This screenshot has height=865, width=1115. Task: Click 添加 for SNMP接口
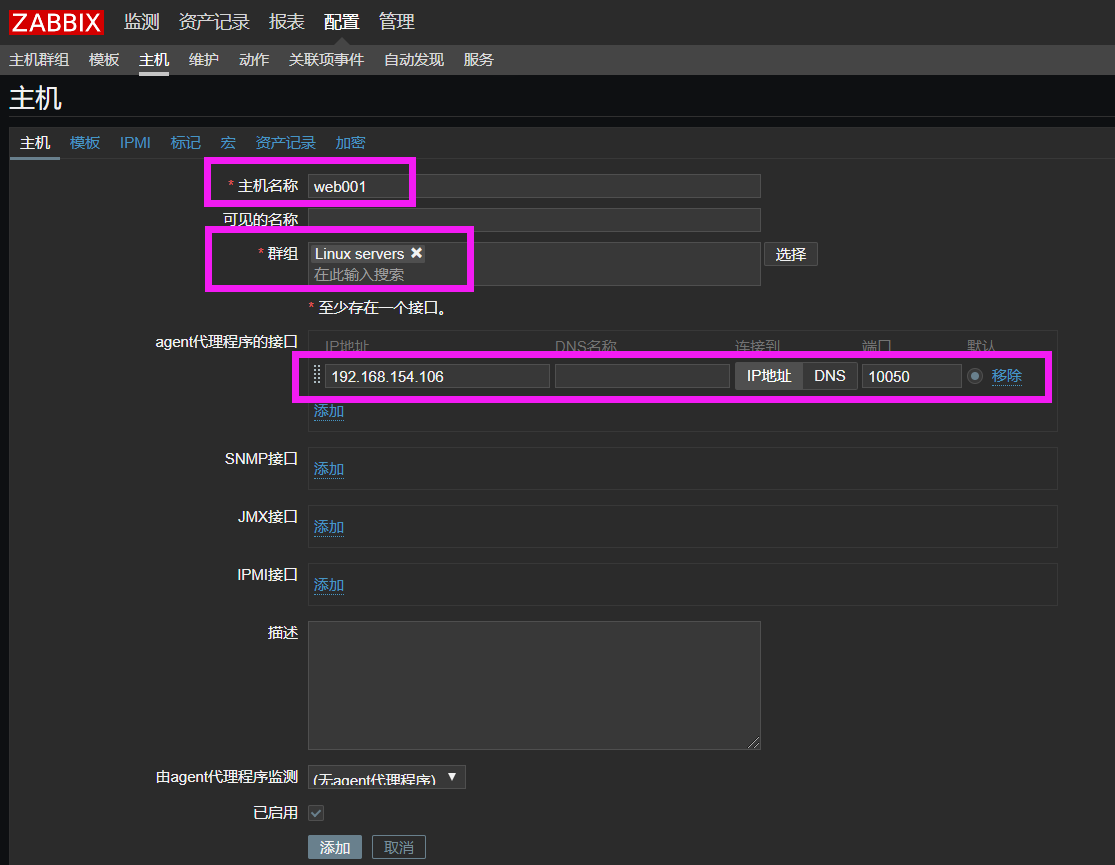tap(329, 469)
